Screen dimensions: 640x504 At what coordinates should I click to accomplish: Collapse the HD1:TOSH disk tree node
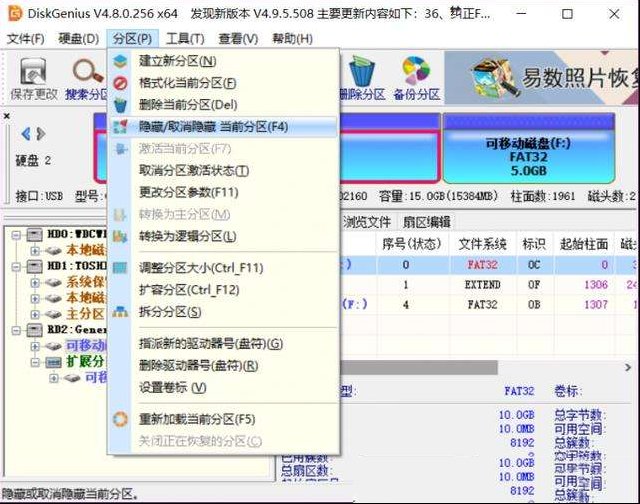(16, 266)
